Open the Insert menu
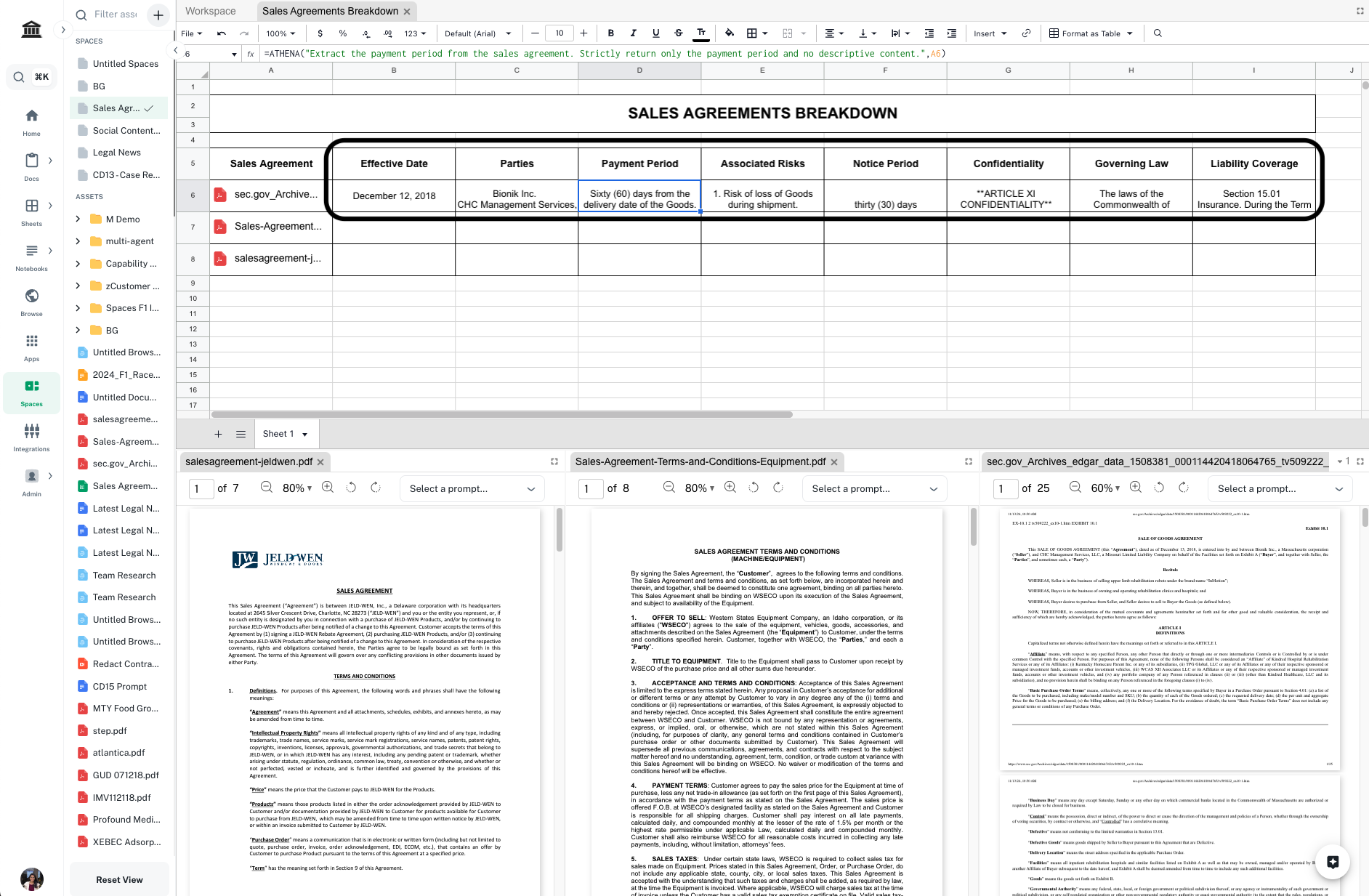This screenshot has height=896, width=1369. click(x=990, y=33)
